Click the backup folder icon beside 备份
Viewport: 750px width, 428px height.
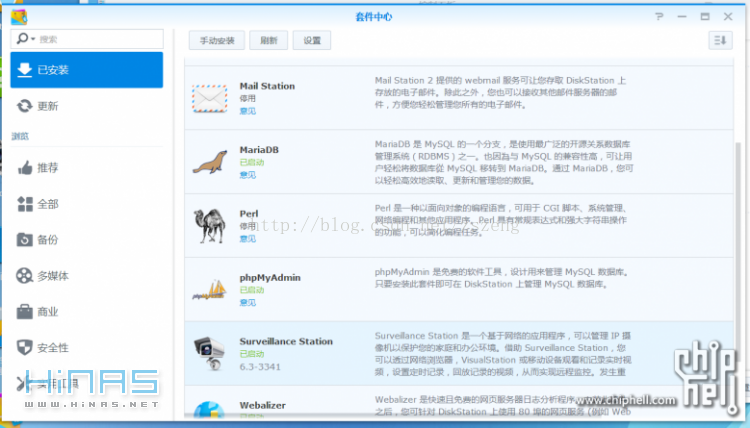tap(24, 239)
